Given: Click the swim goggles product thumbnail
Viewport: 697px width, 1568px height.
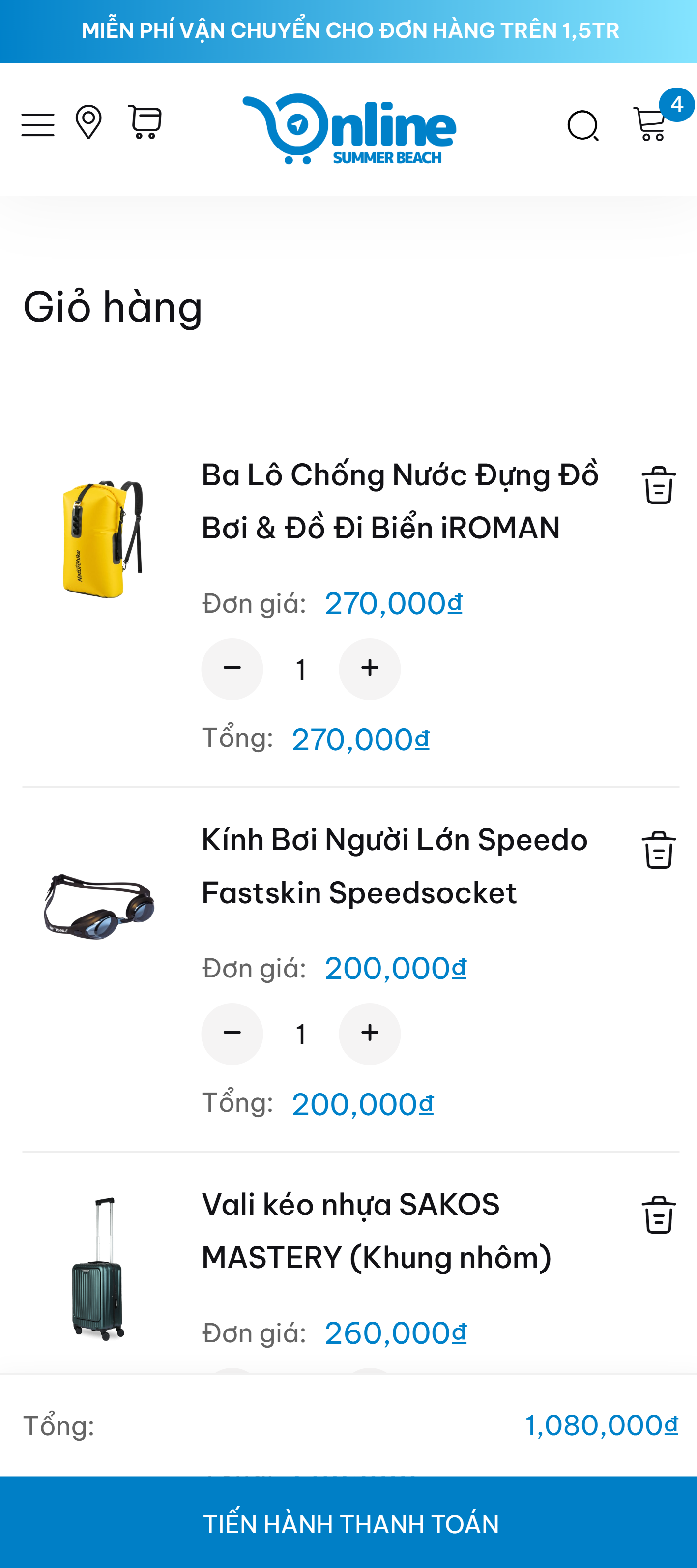Looking at the screenshot, I should tap(99, 906).
